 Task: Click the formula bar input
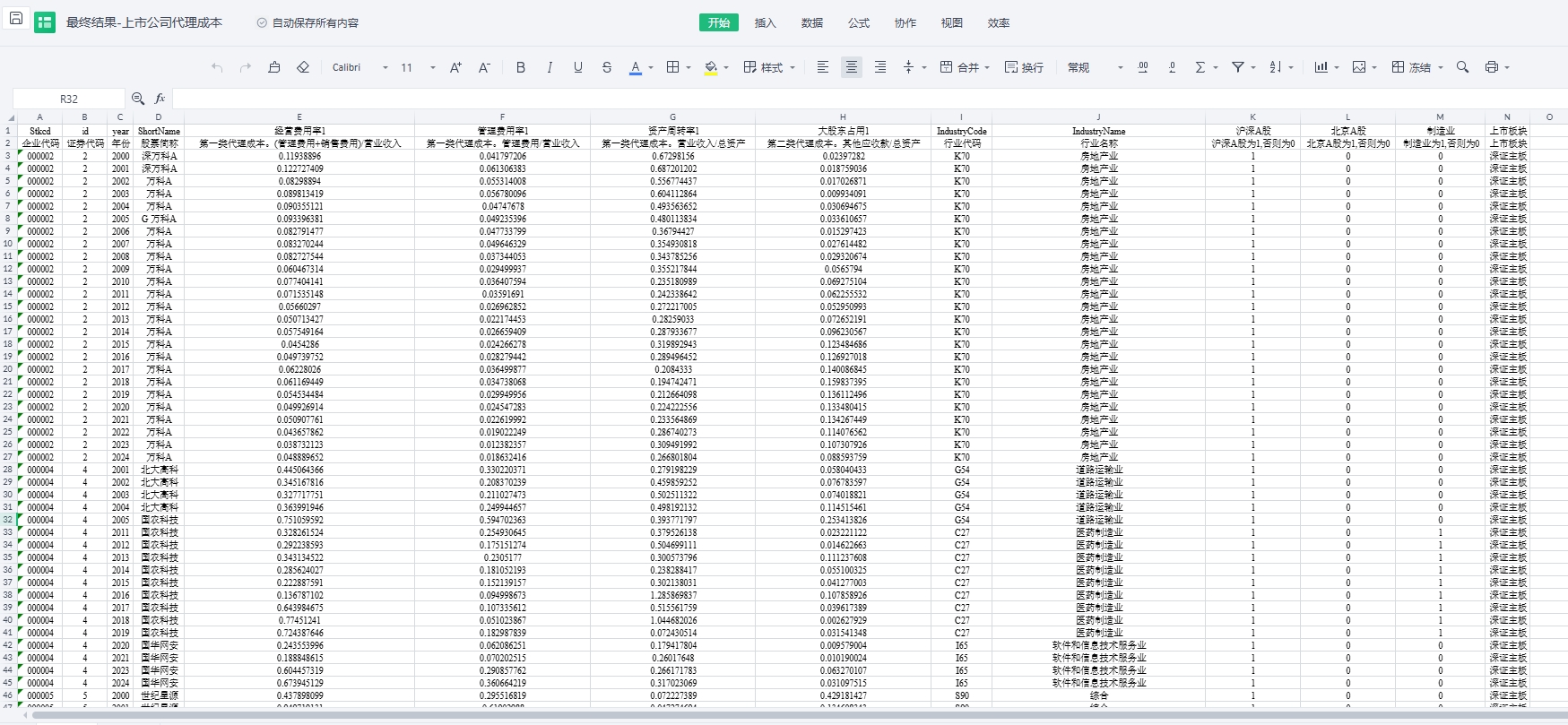(x=870, y=99)
